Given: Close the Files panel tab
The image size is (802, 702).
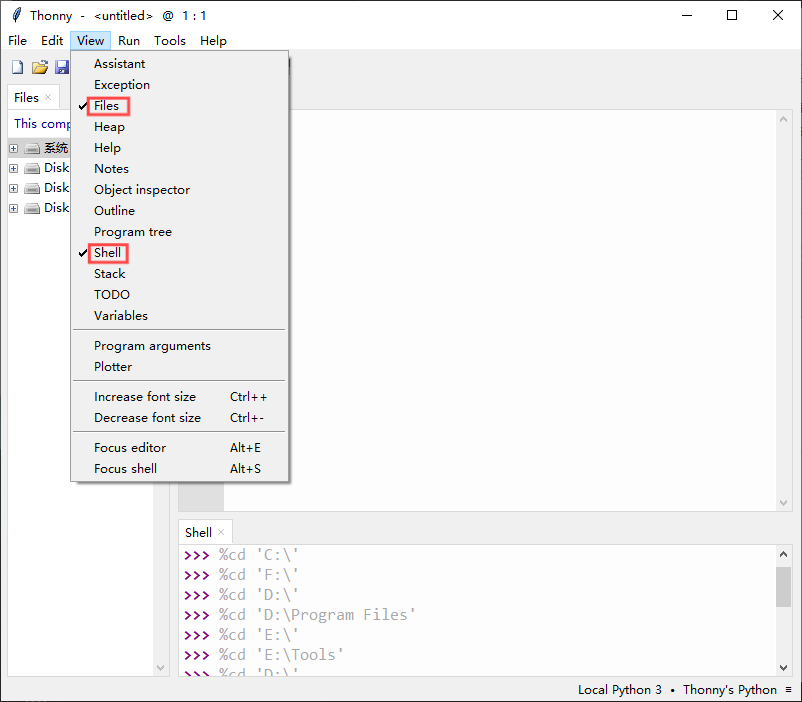Looking at the screenshot, I should pyautogui.click(x=48, y=97).
